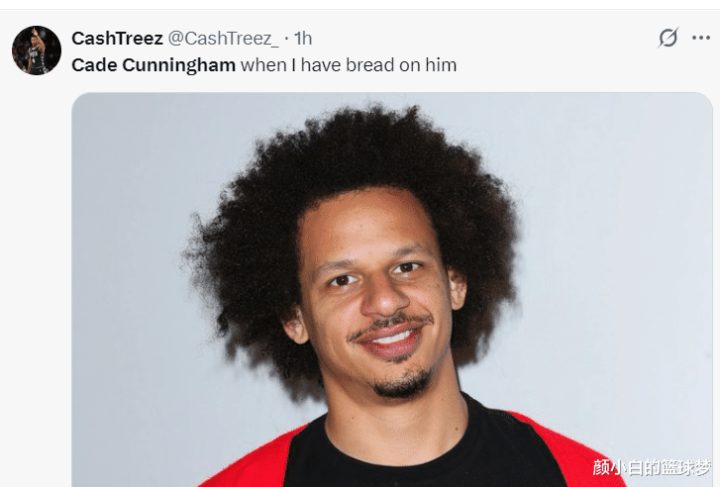
Task: Click the CashTreez display name
Action: [x=117, y=38]
